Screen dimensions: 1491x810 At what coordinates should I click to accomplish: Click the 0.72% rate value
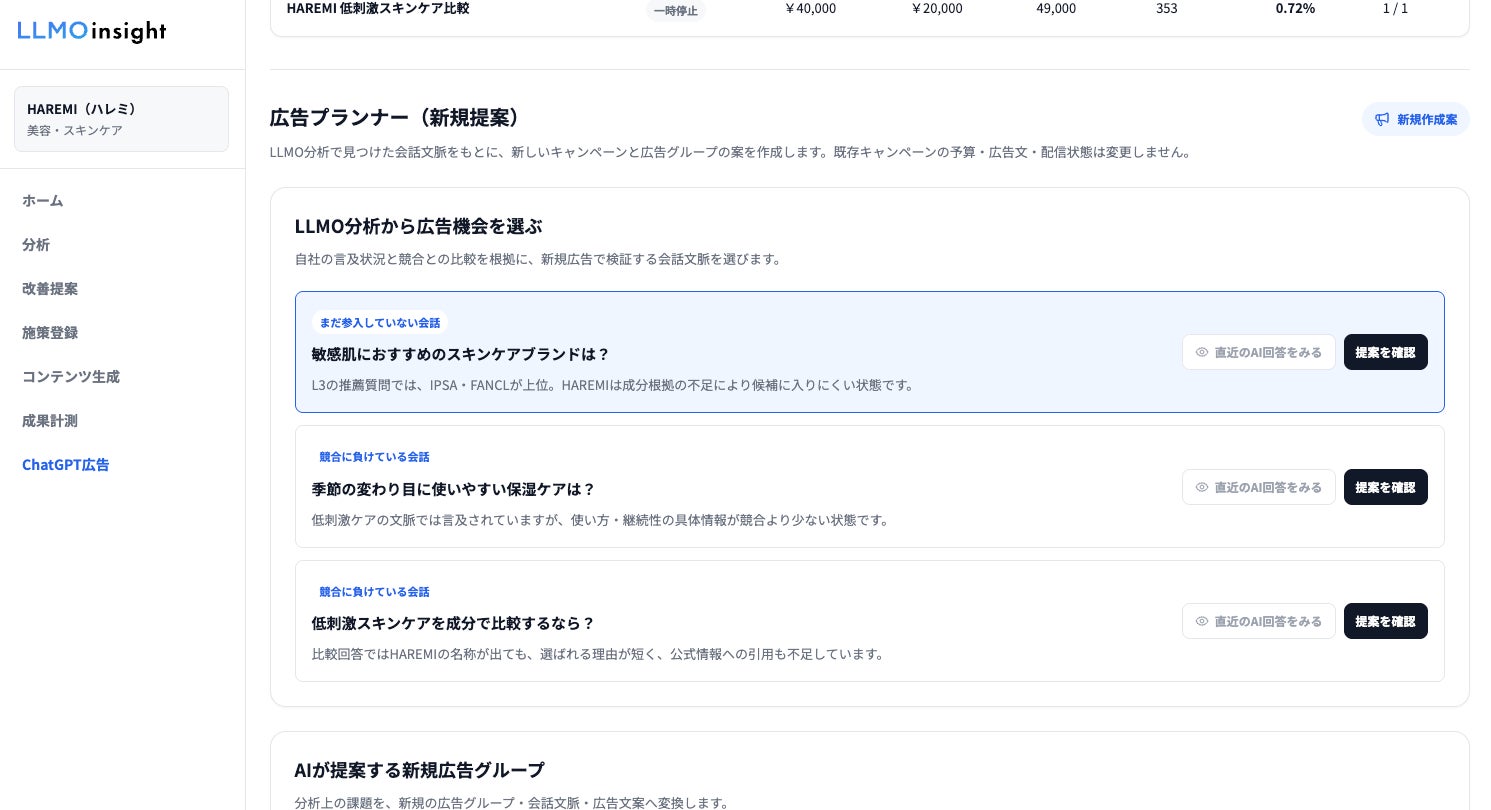coord(1295,8)
